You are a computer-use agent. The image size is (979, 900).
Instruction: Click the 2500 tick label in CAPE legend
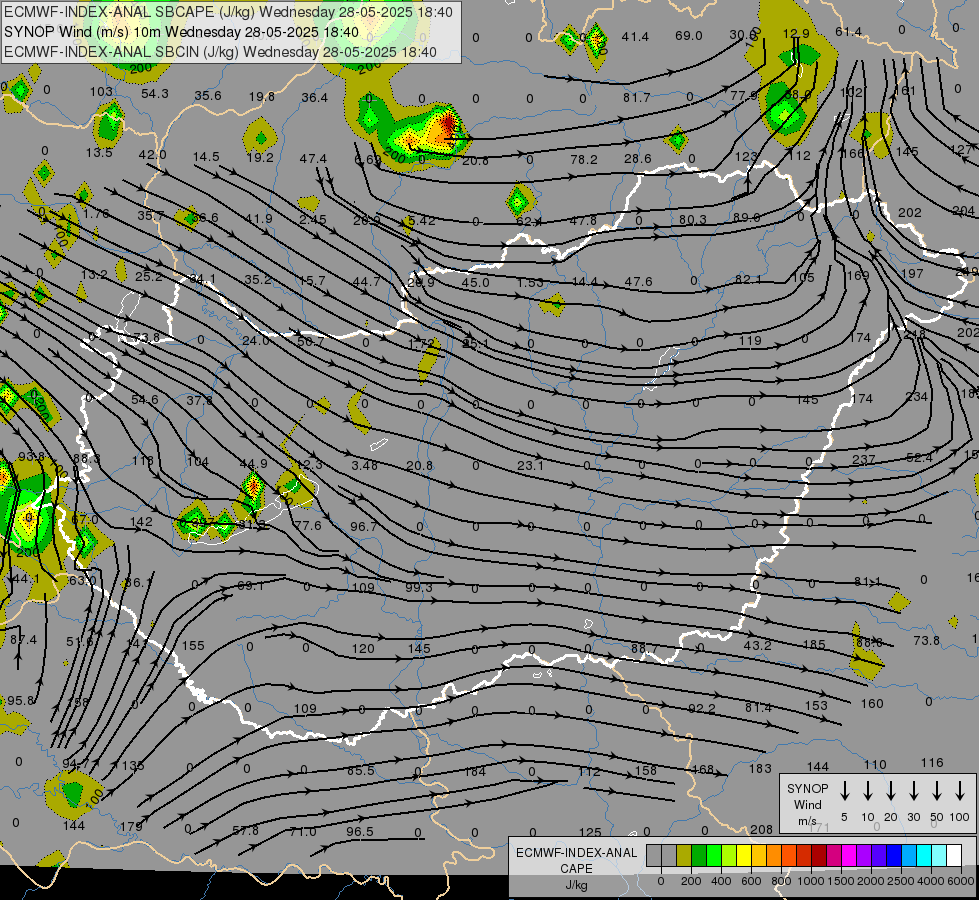pyautogui.click(x=901, y=881)
